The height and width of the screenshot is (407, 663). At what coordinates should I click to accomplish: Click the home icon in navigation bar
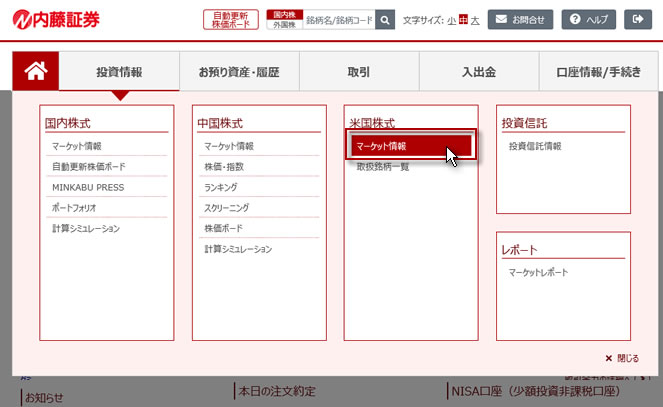[36, 71]
